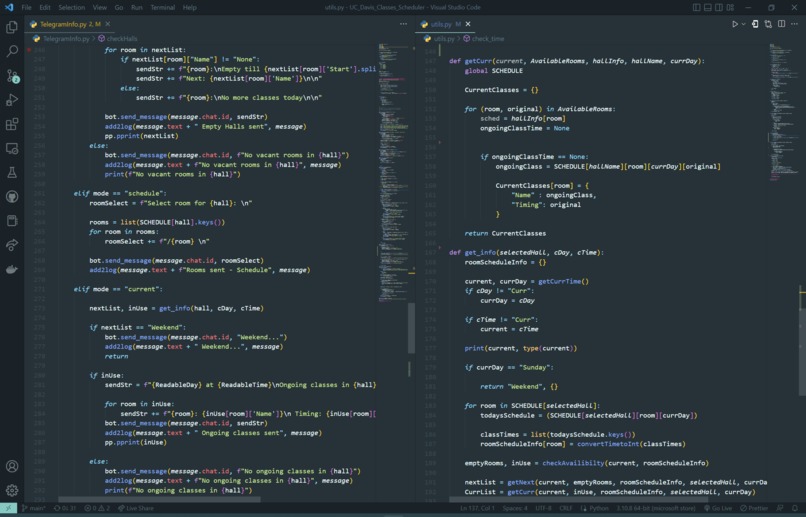Close the TelegramInfo.py tab
The image size is (806, 517).
pyautogui.click(x=107, y=24)
